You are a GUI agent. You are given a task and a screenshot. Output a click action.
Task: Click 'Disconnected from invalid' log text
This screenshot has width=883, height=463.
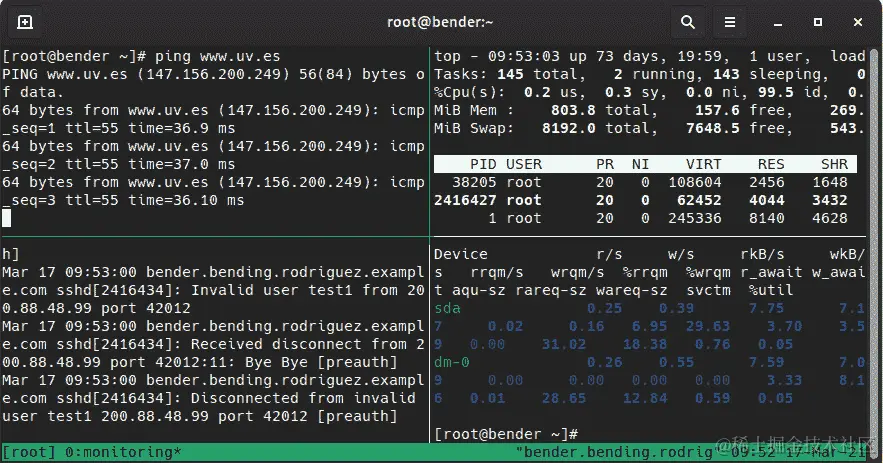tap(304, 399)
